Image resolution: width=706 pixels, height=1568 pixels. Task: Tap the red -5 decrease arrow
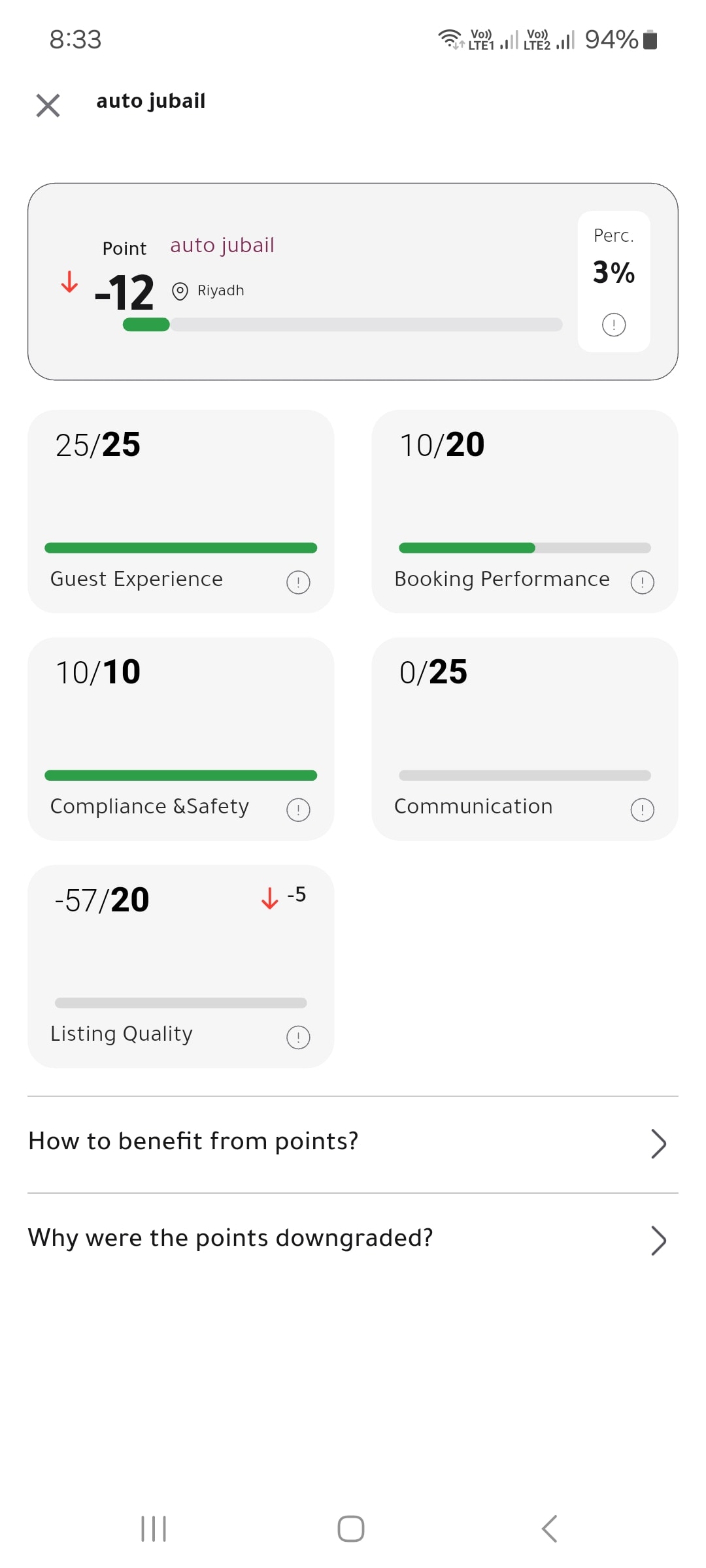(269, 898)
